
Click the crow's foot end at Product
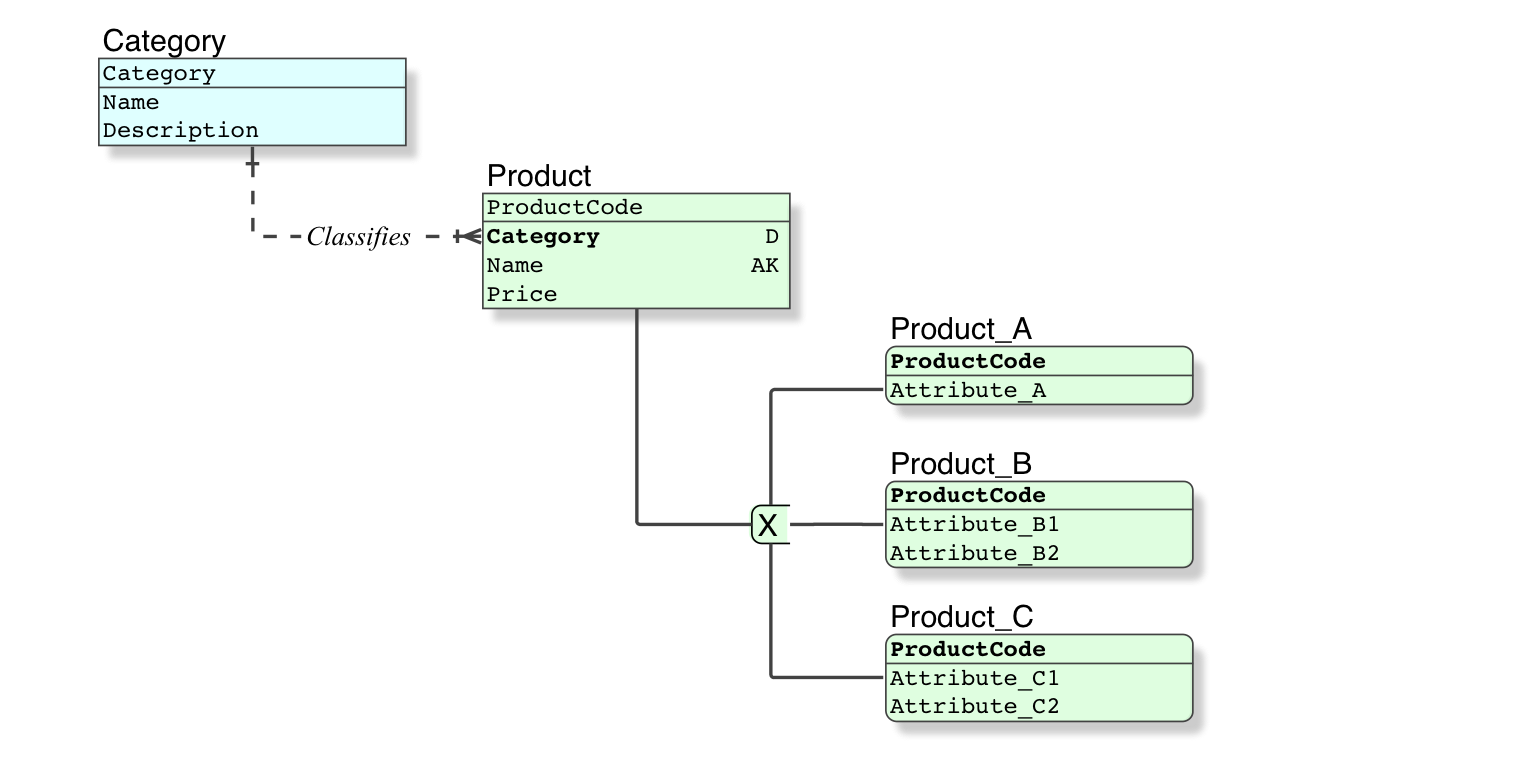[x=469, y=237]
